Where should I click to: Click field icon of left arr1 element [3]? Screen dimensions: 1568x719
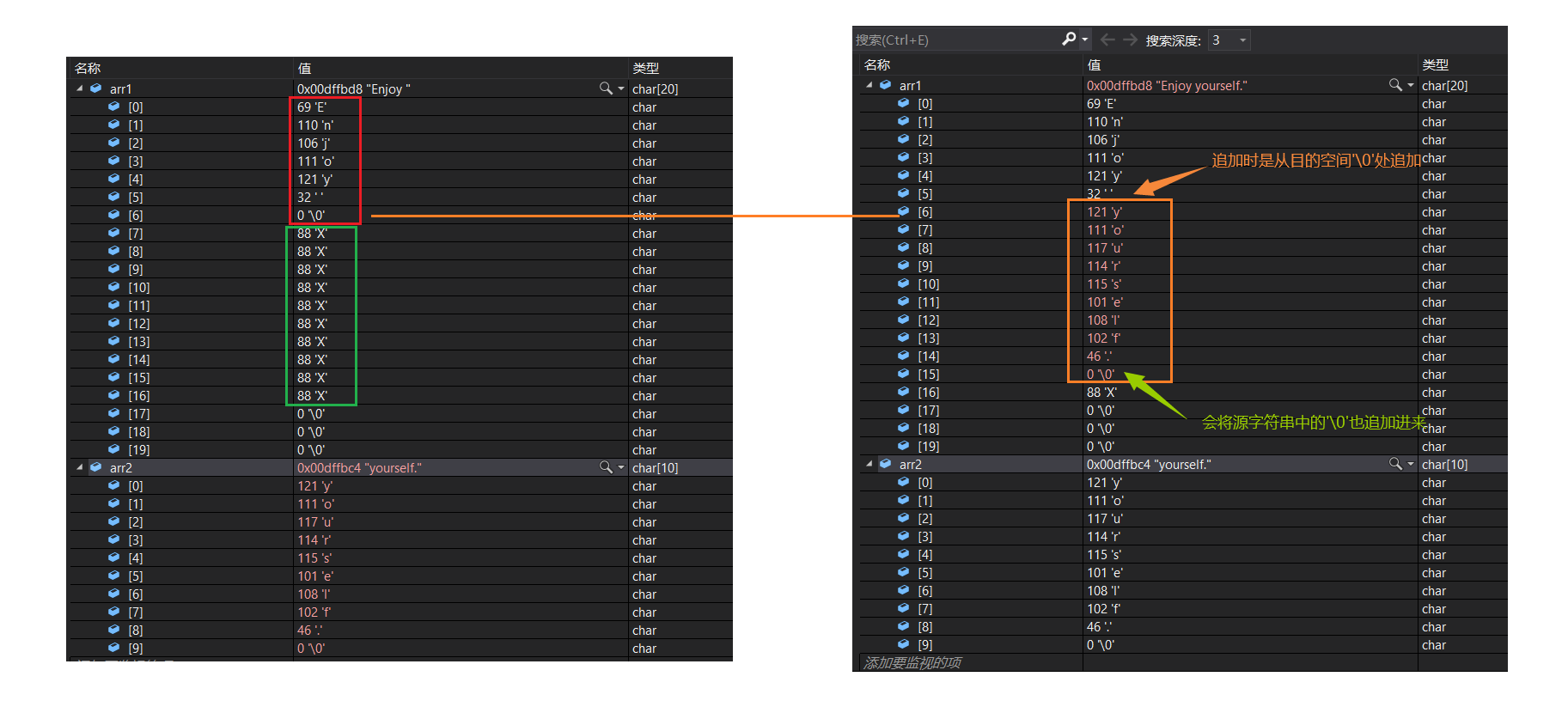(113, 161)
